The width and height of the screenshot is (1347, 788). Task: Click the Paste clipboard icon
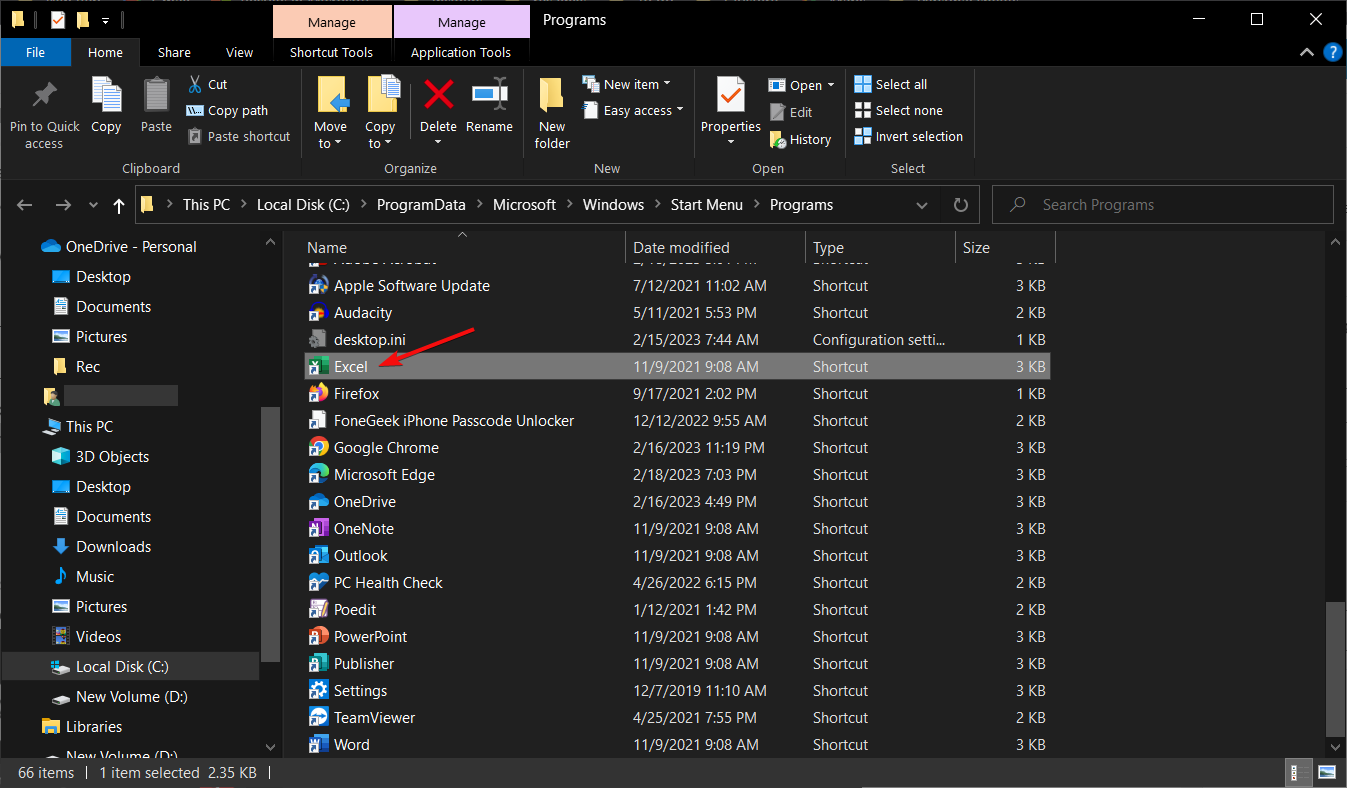click(x=156, y=96)
